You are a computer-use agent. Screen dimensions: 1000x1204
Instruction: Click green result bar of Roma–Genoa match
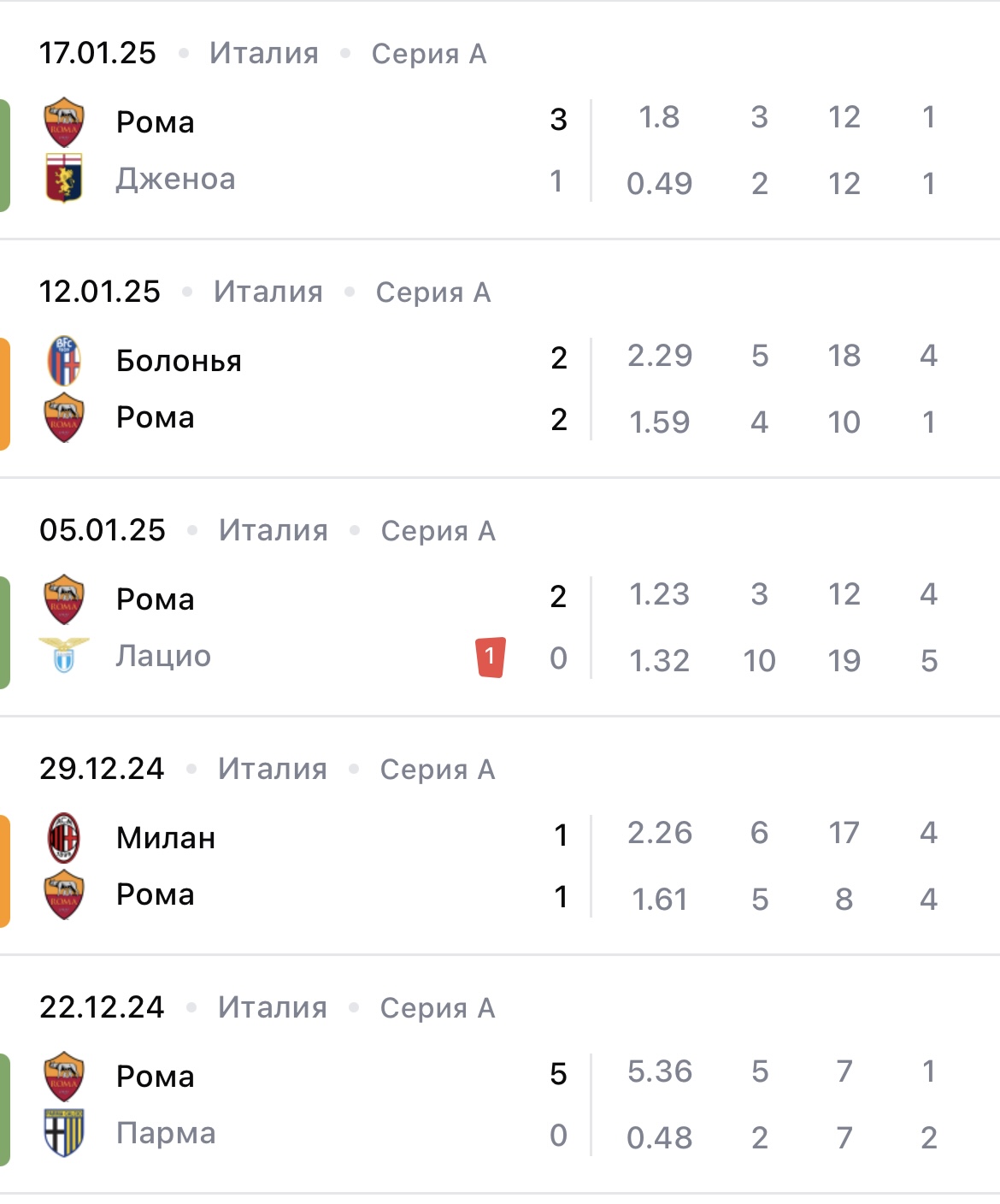pos(5,156)
